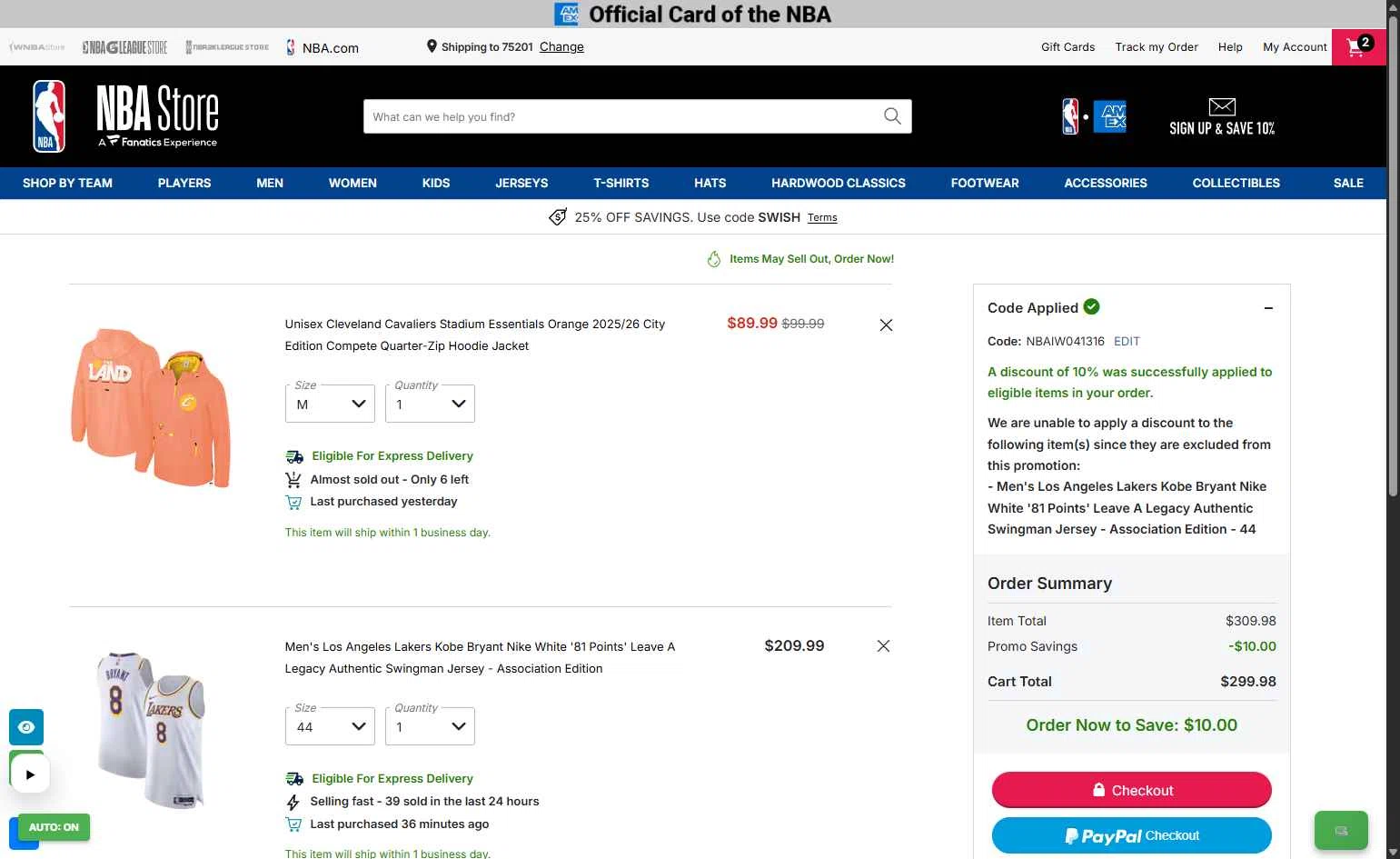Click the eye icon floating button
The image size is (1400, 859).
click(x=26, y=727)
